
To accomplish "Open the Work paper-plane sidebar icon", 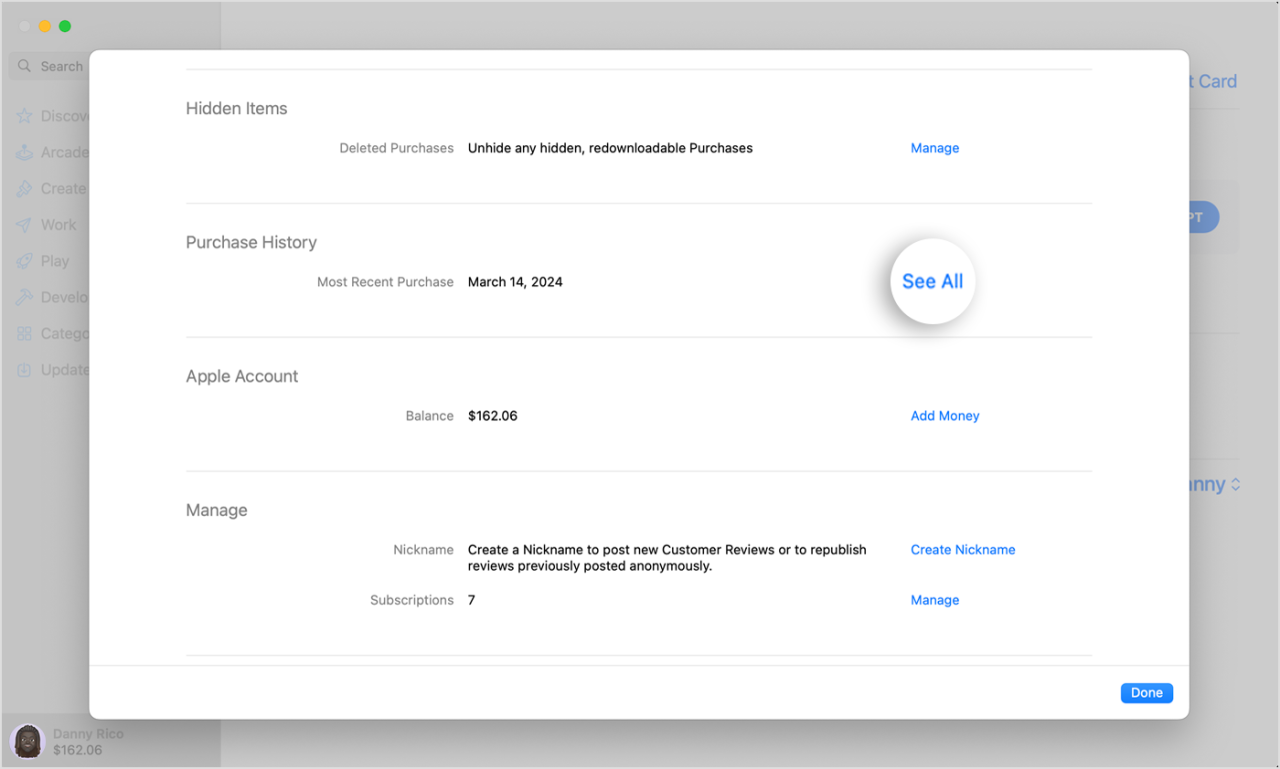I will pos(24,224).
